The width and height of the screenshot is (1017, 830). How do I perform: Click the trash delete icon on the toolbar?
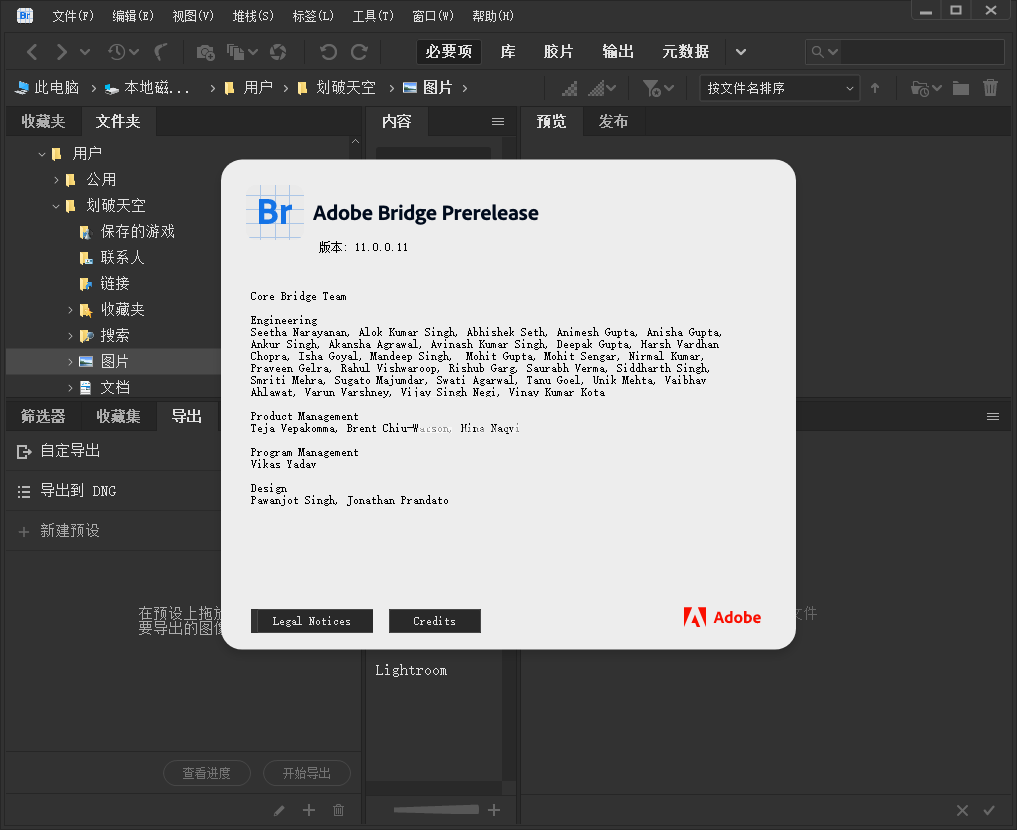click(x=990, y=88)
